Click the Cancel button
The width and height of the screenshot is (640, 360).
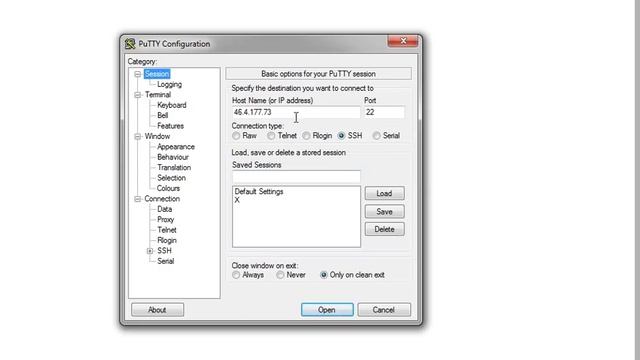(x=384, y=310)
